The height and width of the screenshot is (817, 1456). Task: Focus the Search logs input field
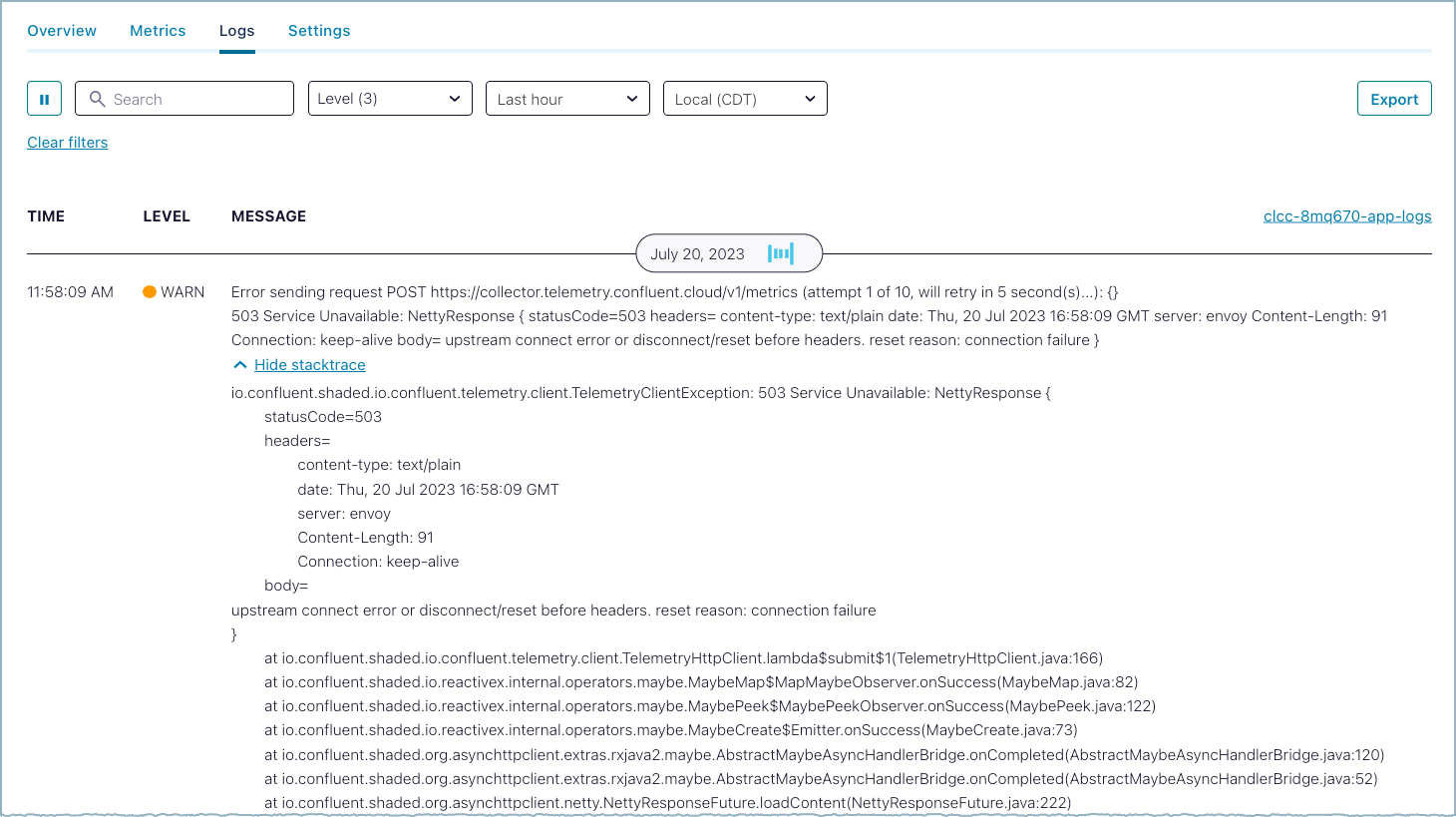pyautogui.click(x=199, y=99)
